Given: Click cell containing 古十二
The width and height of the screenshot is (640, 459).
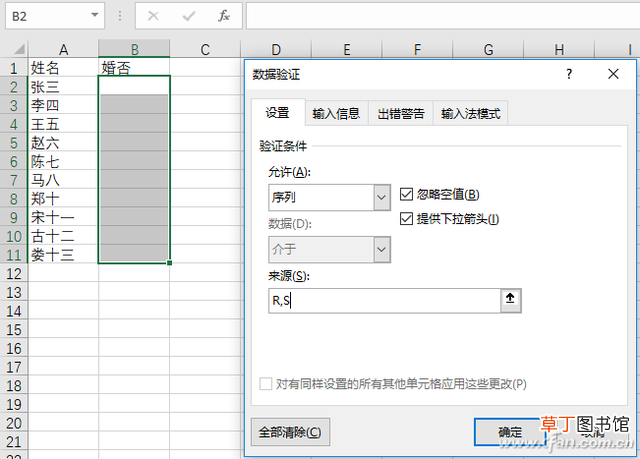Looking at the screenshot, I should click(63, 236).
